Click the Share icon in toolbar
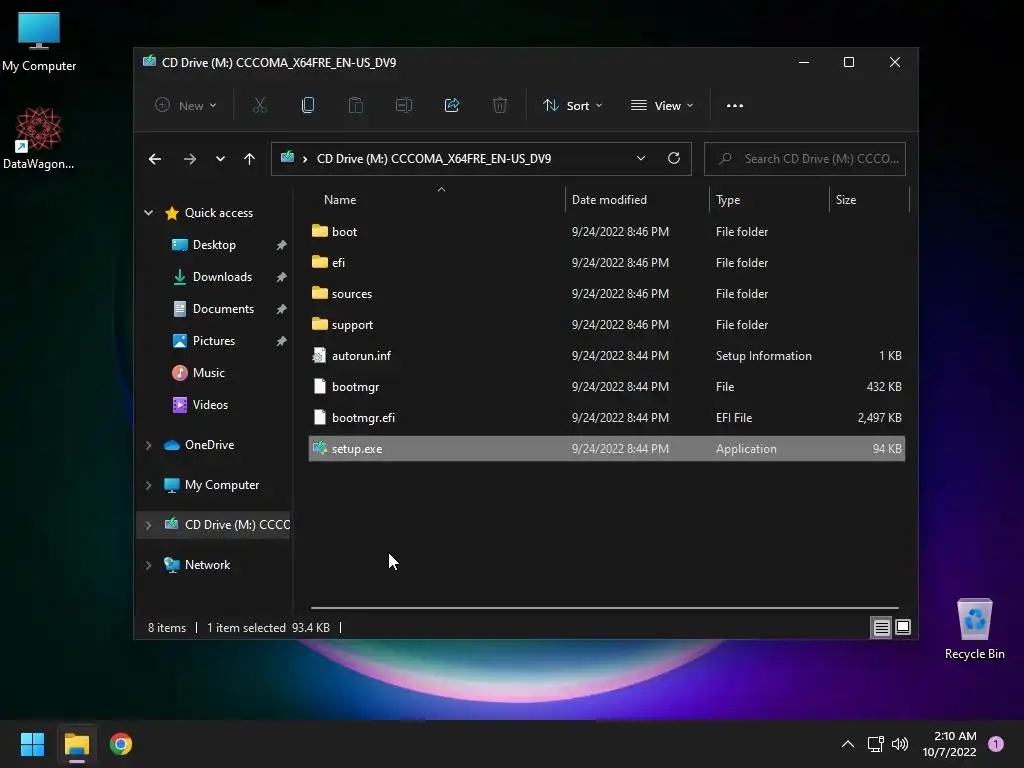This screenshot has height=768, width=1024. [x=452, y=105]
